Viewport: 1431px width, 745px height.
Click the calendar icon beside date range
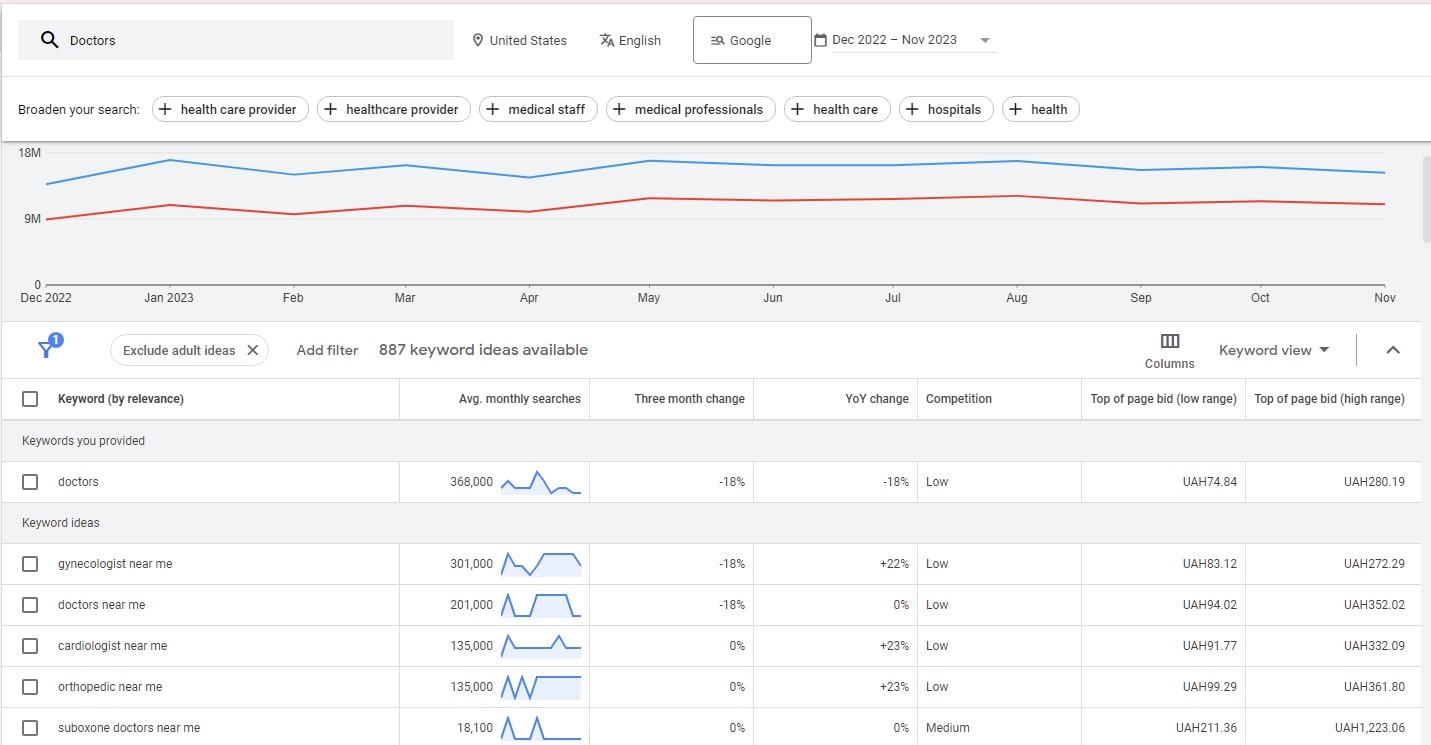pos(821,40)
